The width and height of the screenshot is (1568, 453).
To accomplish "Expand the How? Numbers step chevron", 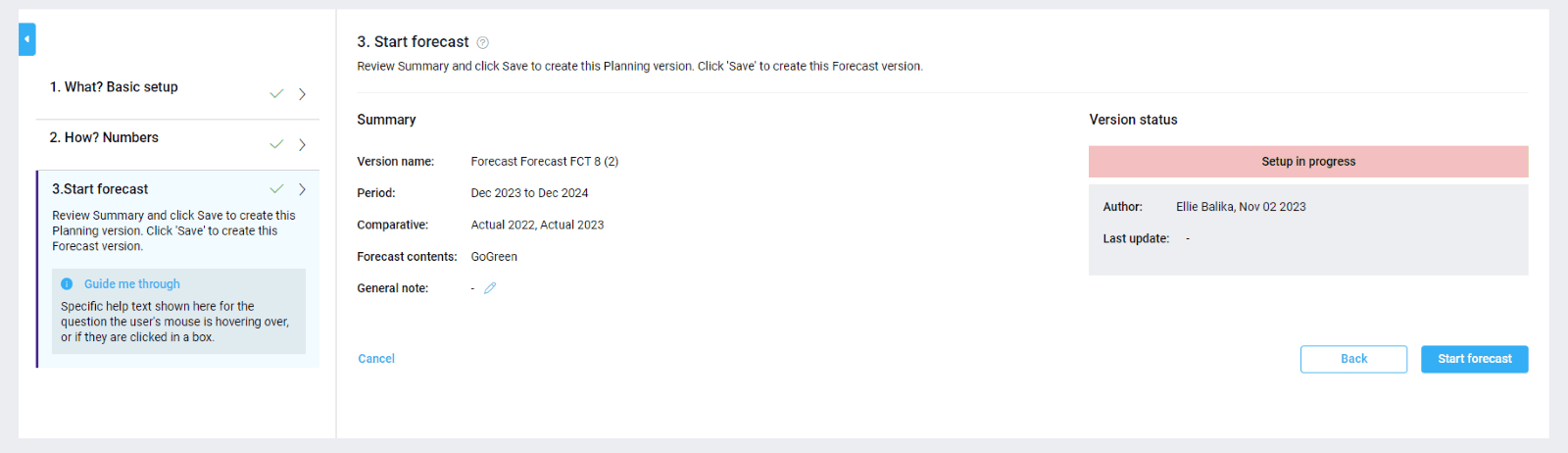I will [x=302, y=145].
